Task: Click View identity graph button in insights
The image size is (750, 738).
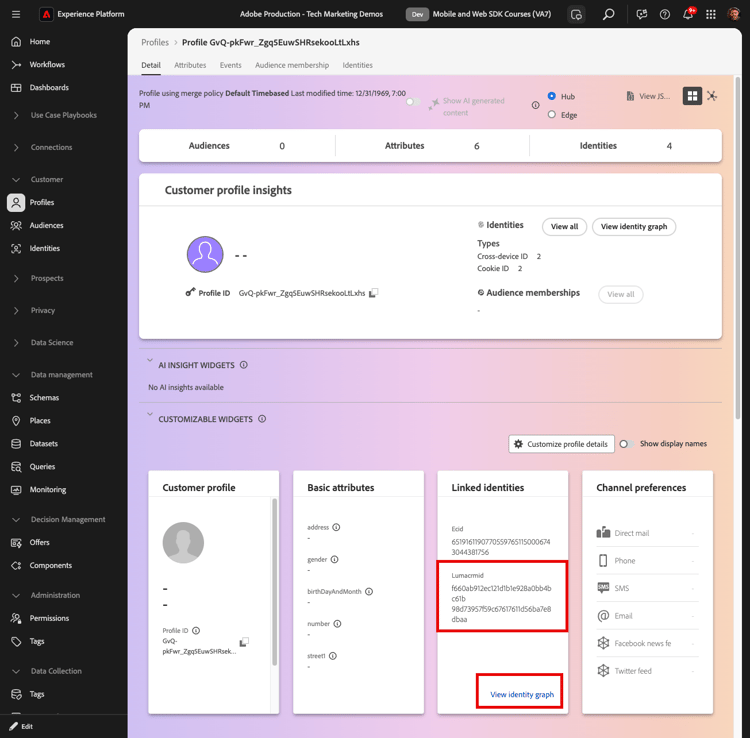Action: coord(633,227)
